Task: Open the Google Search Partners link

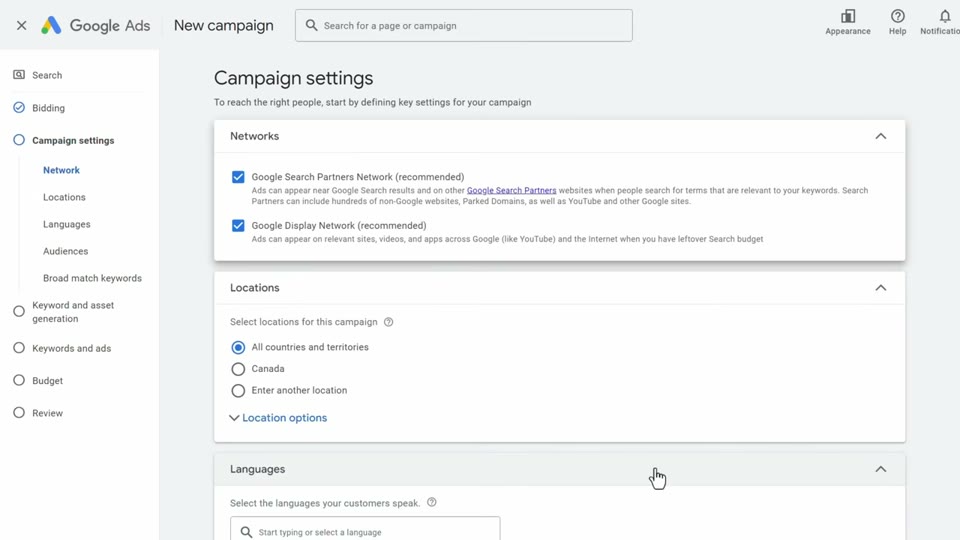Action: coord(511,190)
